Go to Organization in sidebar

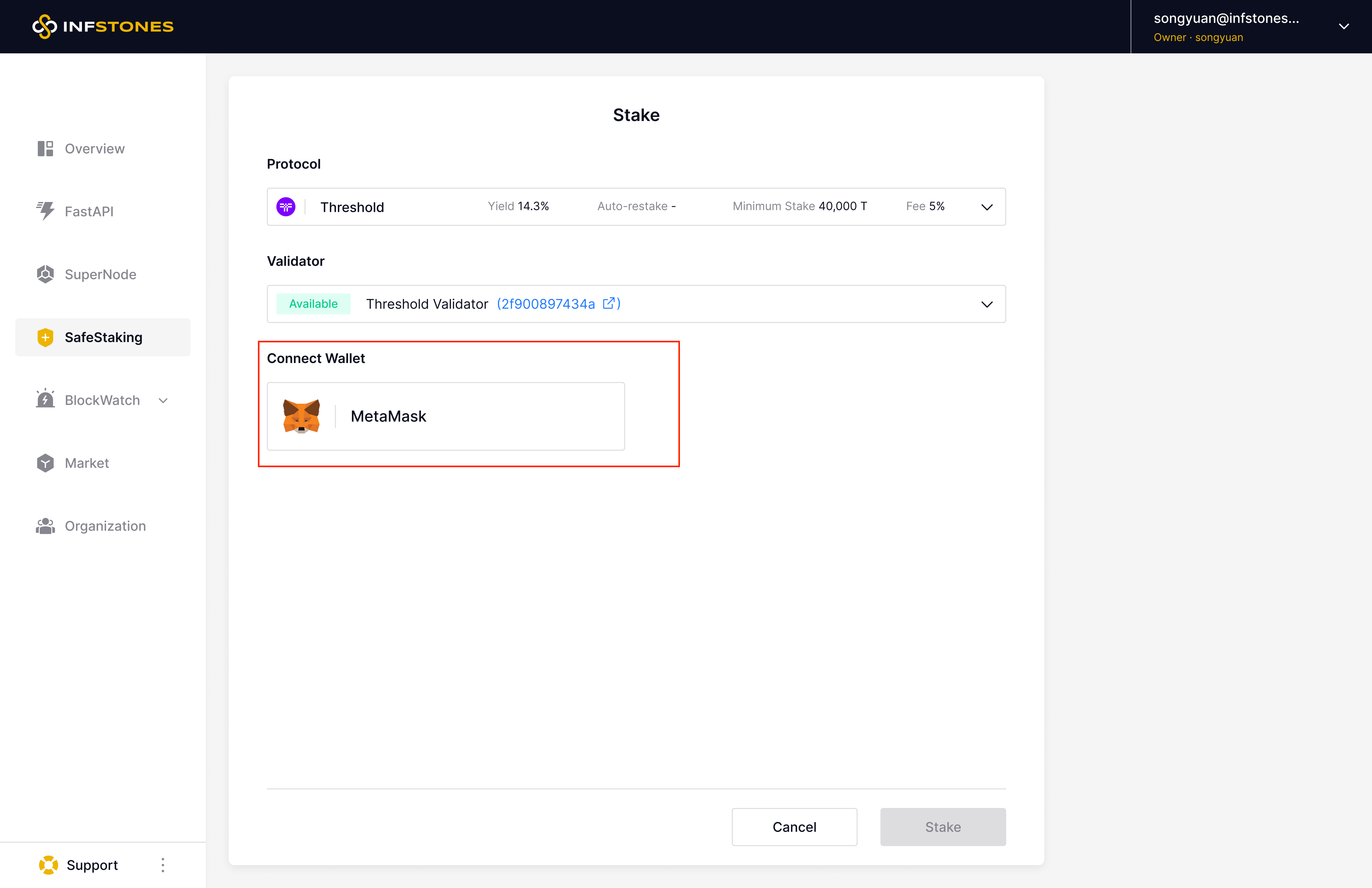point(105,526)
